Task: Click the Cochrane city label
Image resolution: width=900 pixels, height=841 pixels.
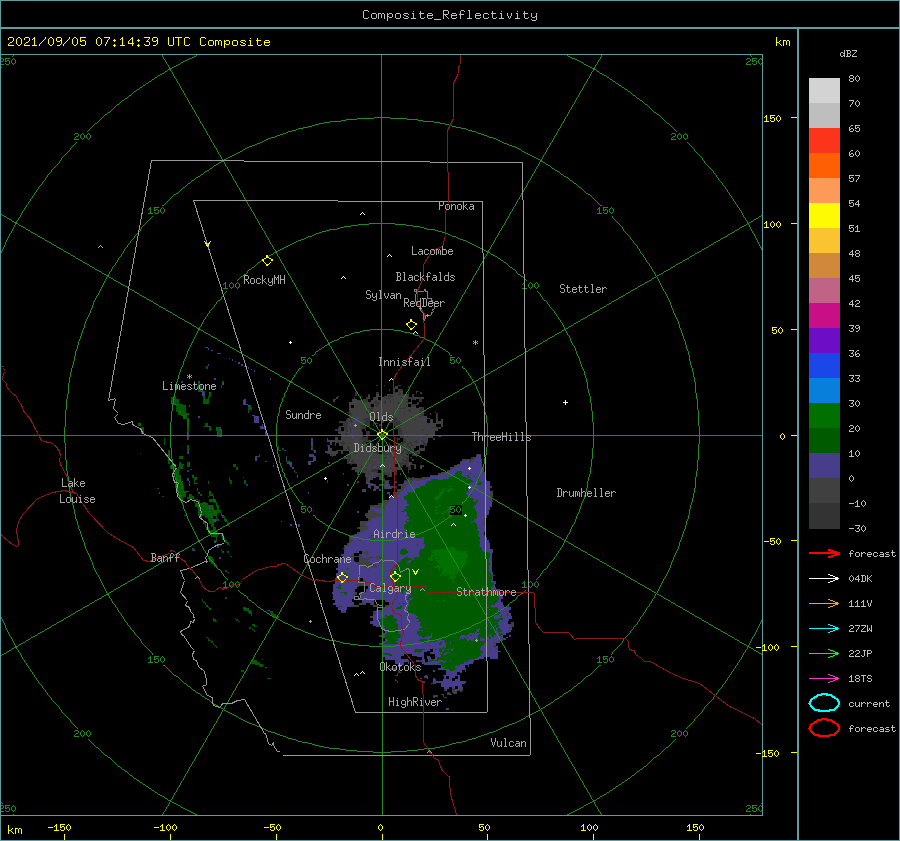Action: tap(327, 559)
